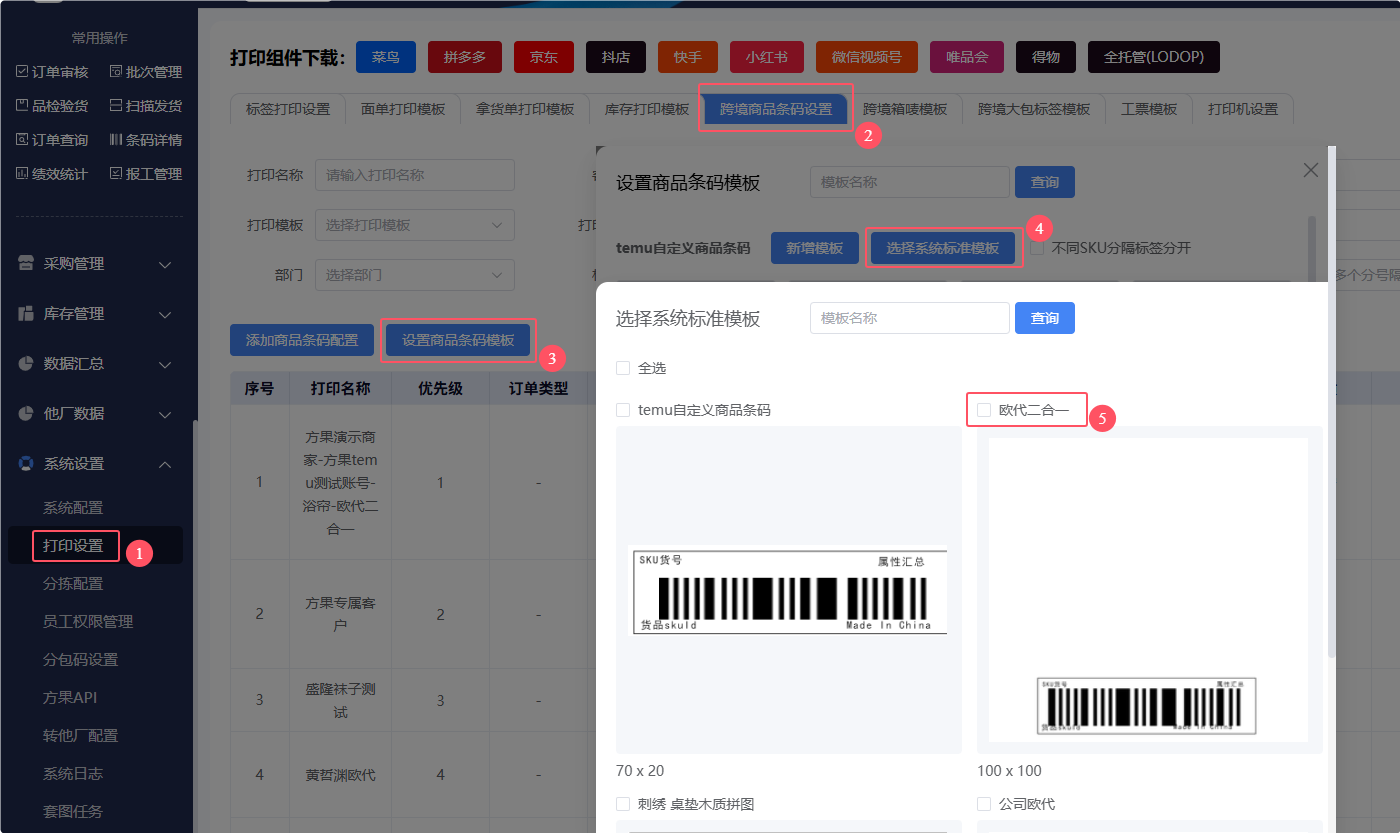
Task: Focus the 打印名称 input field
Action: coord(415,175)
